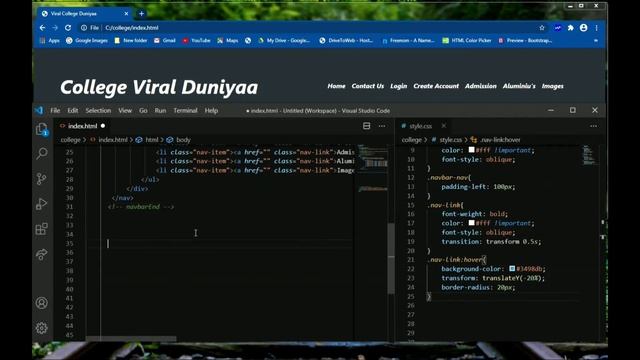Open the Chrome extensions puzzle icon
Screen dimensions: 640x360
571,28
